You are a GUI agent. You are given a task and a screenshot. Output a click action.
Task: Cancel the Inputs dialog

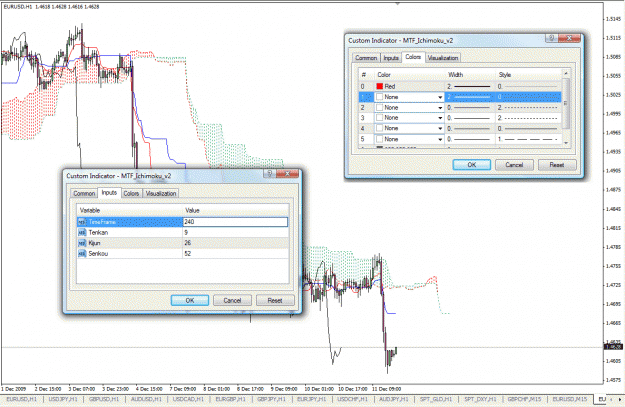point(232,300)
